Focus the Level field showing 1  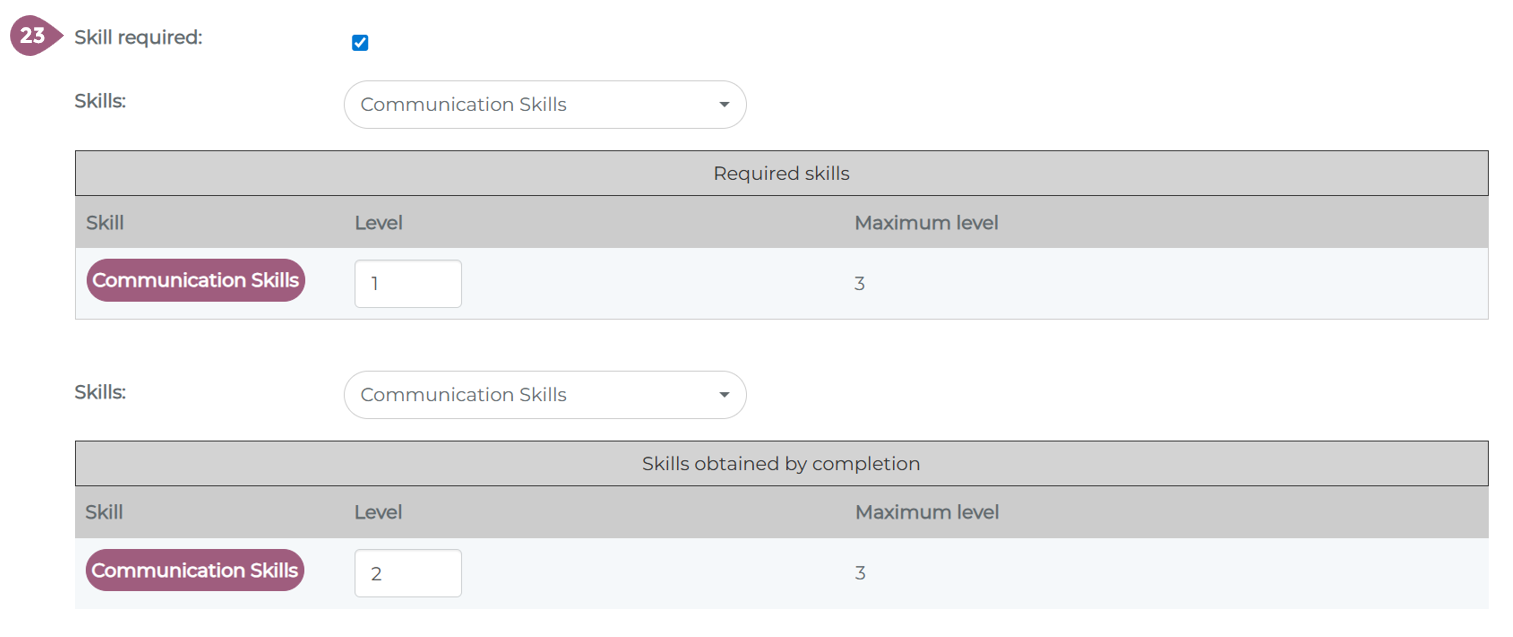pyautogui.click(x=408, y=284)
